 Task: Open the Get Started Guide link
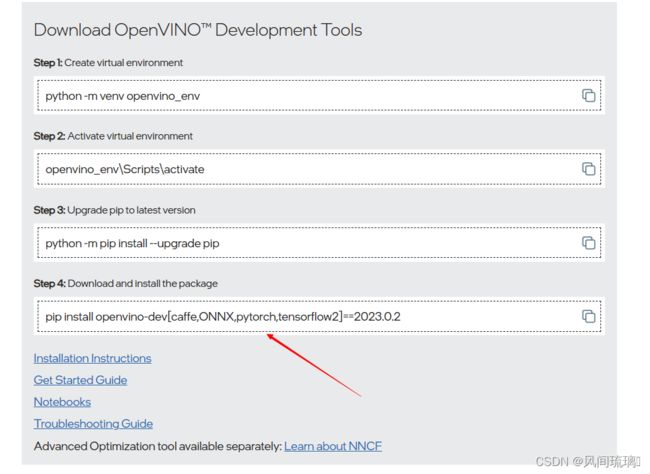[x=80, y=380]
